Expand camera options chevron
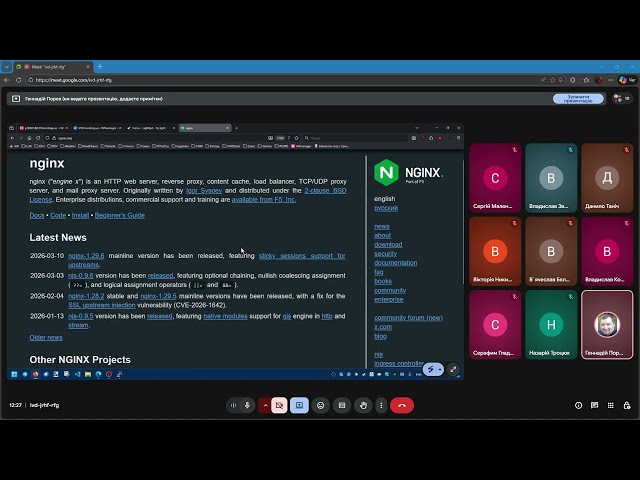The image size is (640, 480). tap(265, 405)
